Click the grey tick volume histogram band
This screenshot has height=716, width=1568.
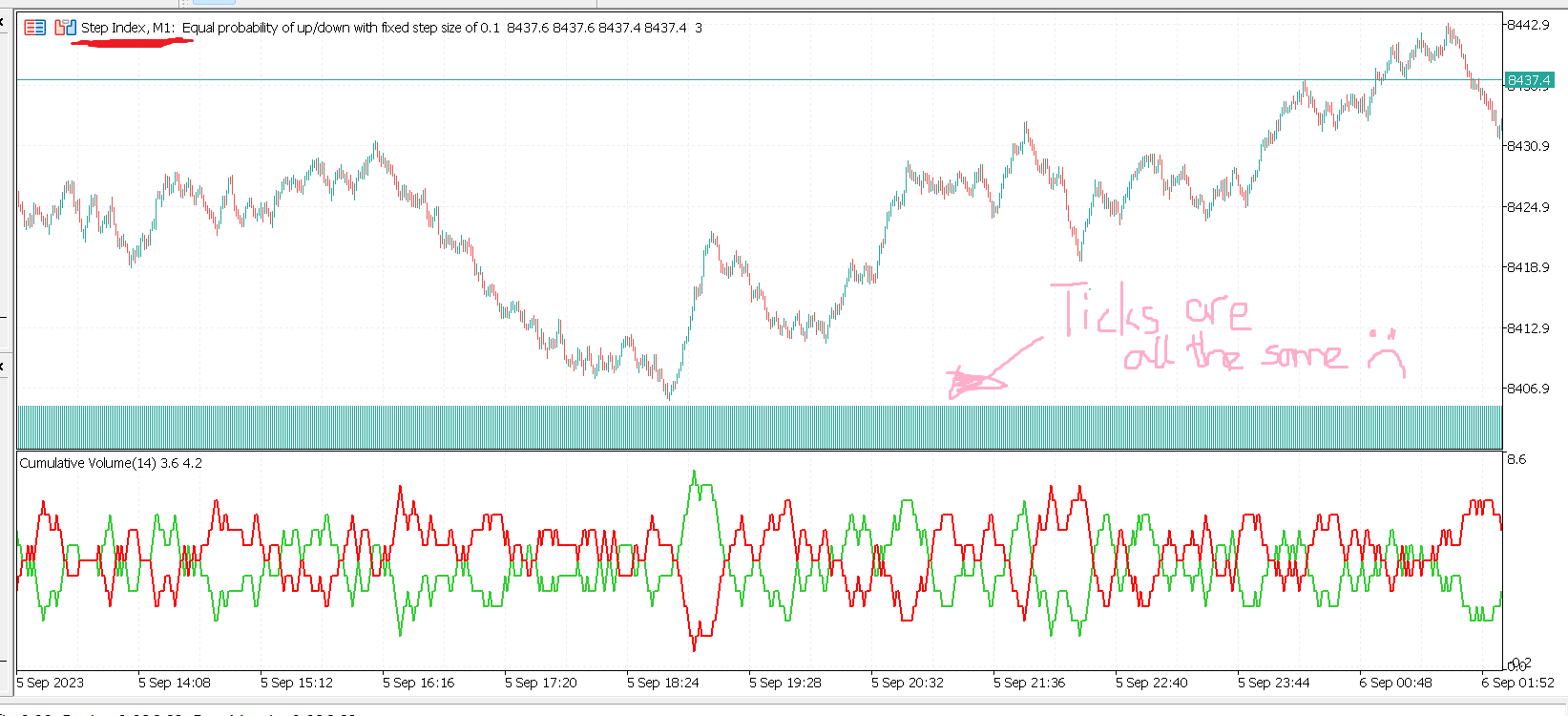click(760, 427)
